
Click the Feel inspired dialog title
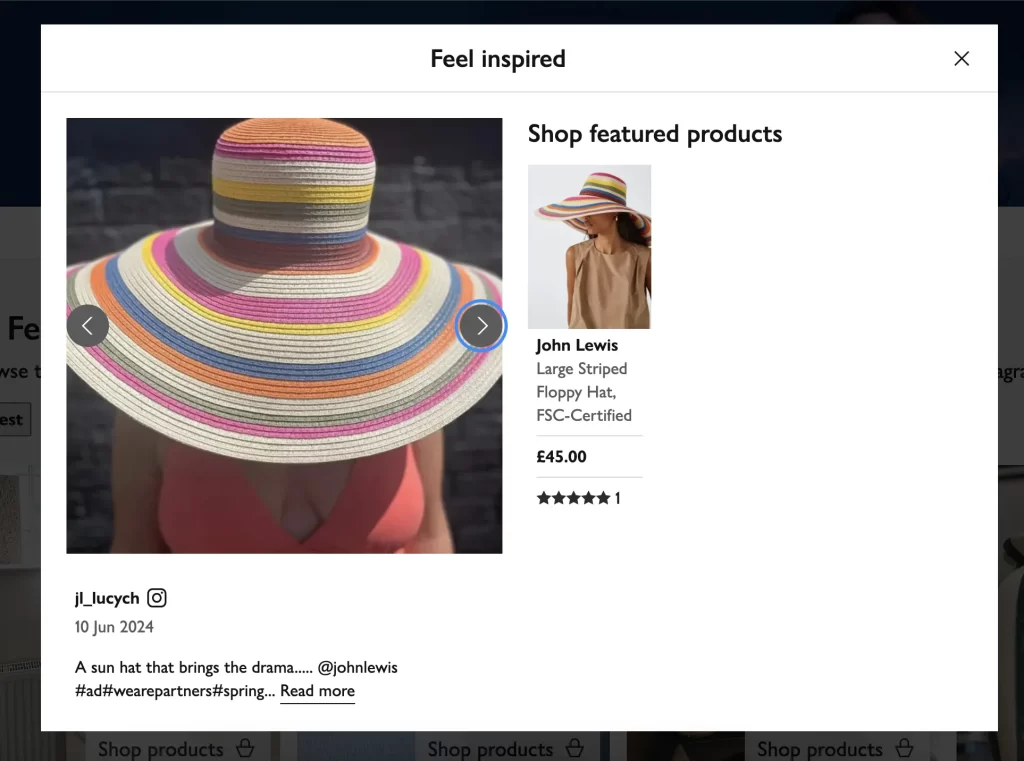[498, 59]
